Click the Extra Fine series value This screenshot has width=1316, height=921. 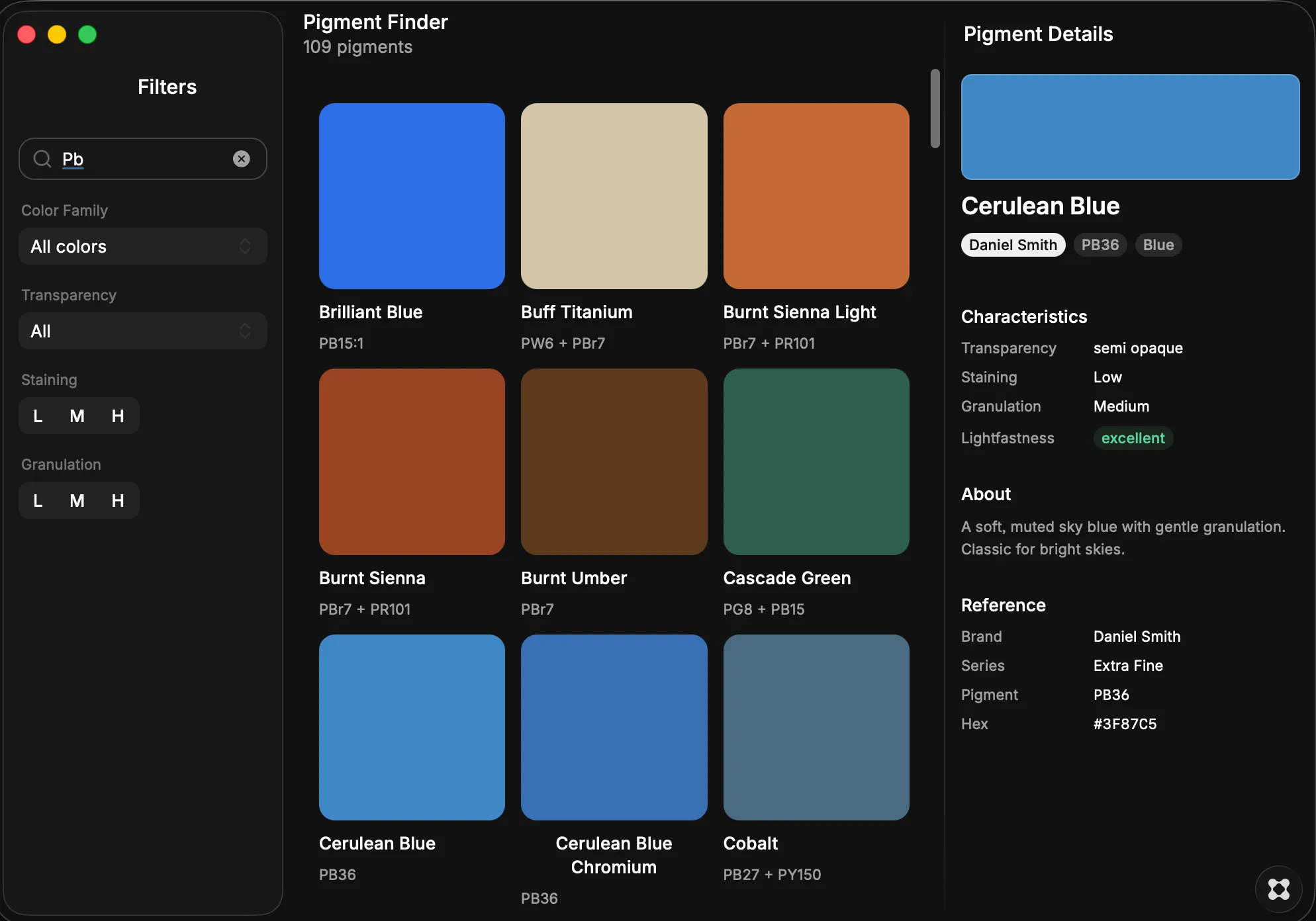coord(1128,666)
